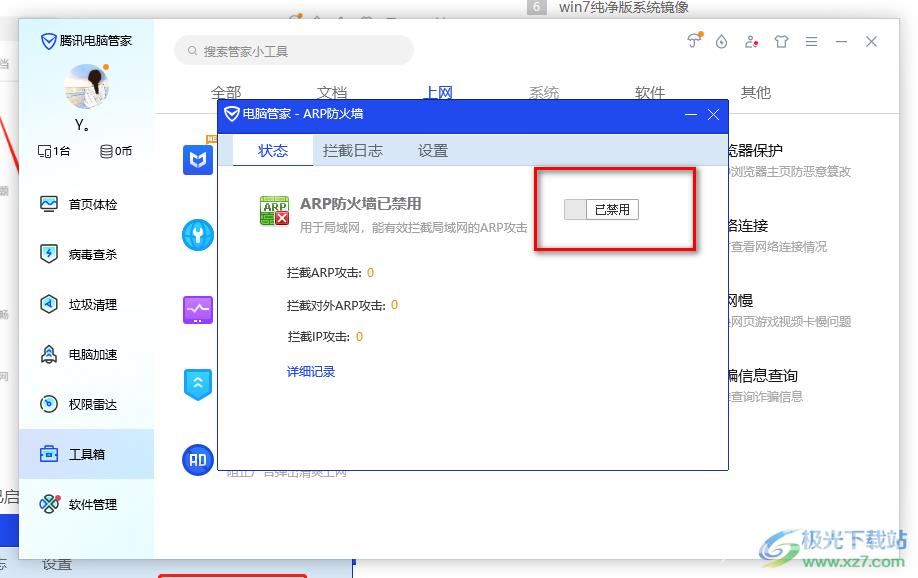Click the 查看网络连接情况 description text
918x578 pixels.
click(x=778, y=247)
